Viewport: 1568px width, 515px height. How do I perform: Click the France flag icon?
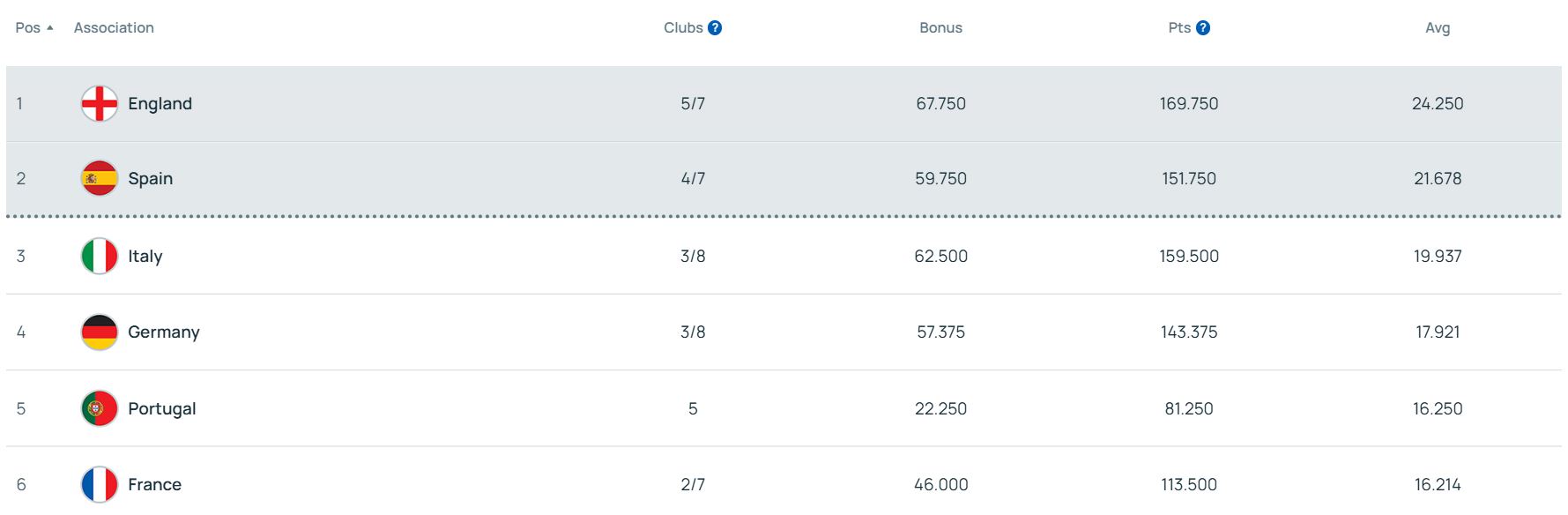100,485
